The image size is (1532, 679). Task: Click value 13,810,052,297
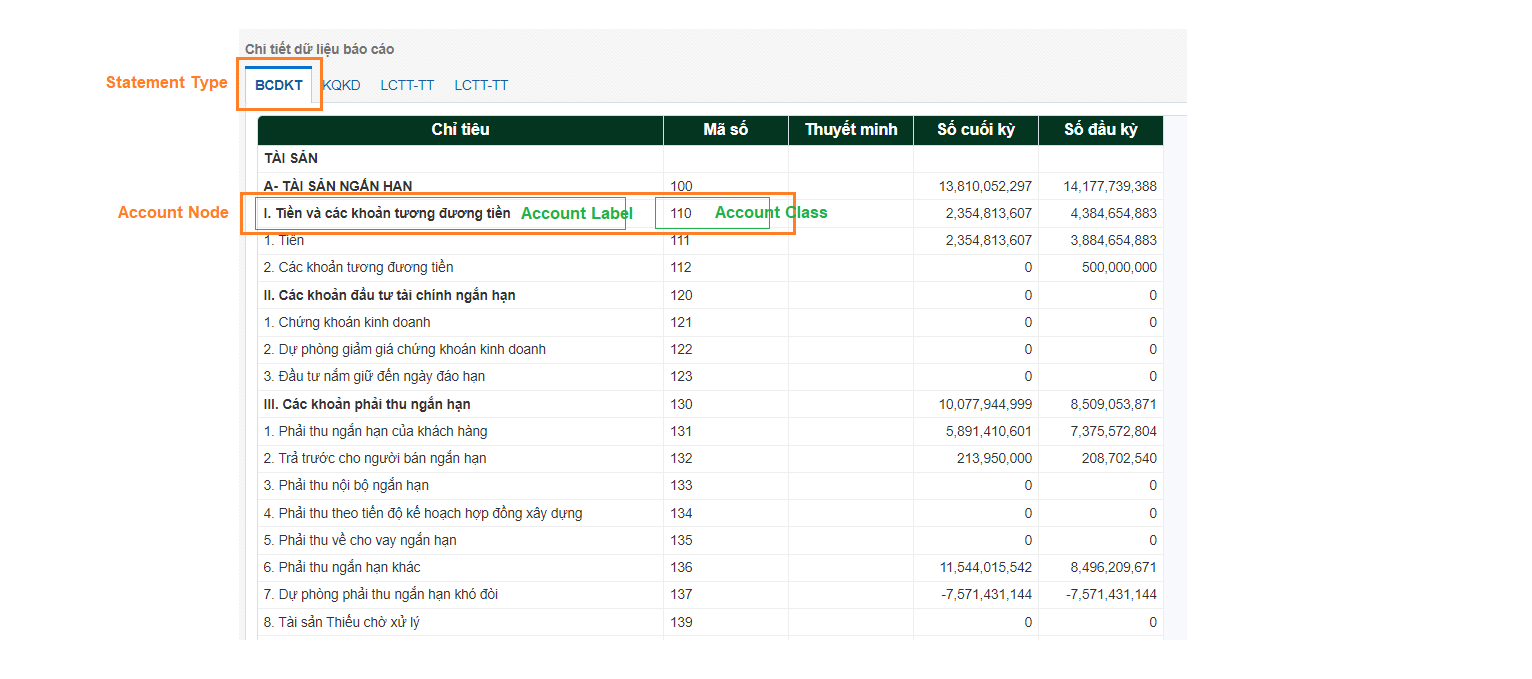coord(985,186)
